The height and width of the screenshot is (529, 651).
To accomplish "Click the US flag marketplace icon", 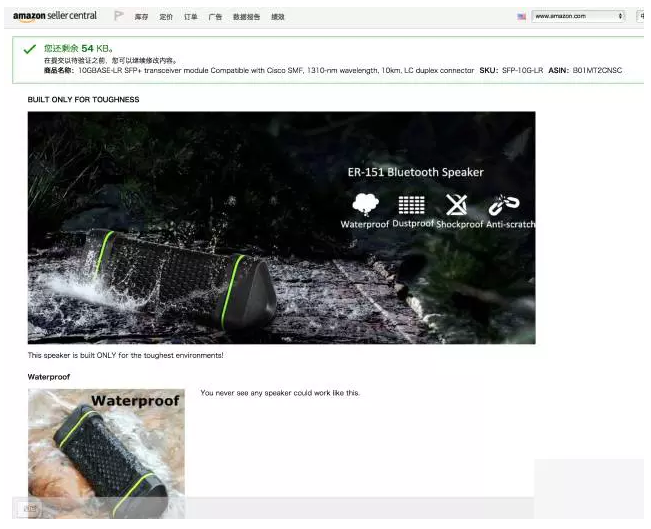I will coord(521,17).
